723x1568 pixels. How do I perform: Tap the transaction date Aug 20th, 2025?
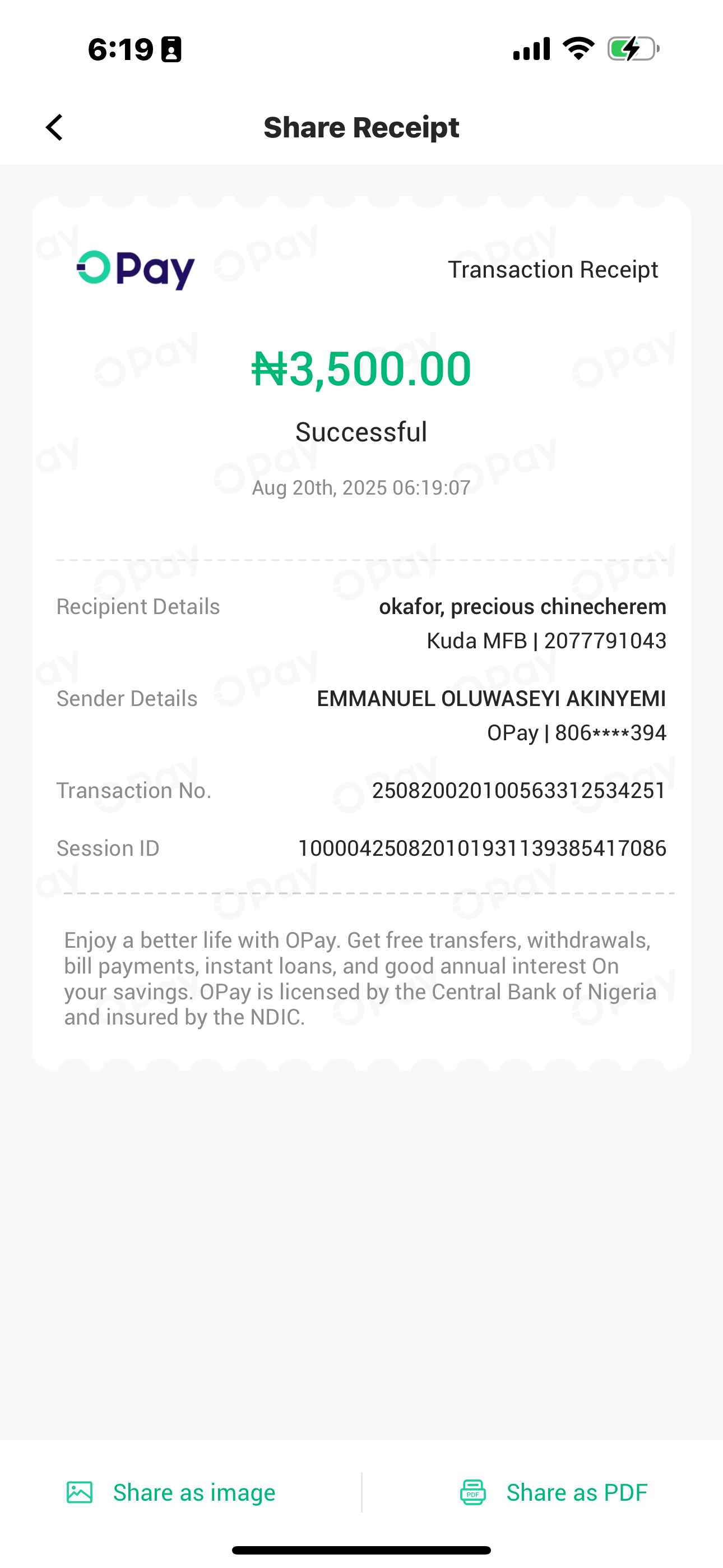coord(361,487)
